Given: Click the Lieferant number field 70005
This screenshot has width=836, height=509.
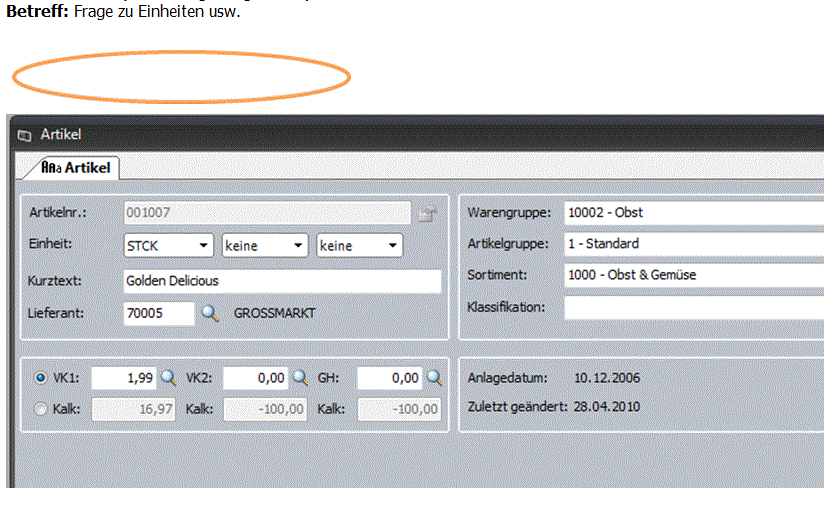Looking at the screenshot, I should point(158,313).
